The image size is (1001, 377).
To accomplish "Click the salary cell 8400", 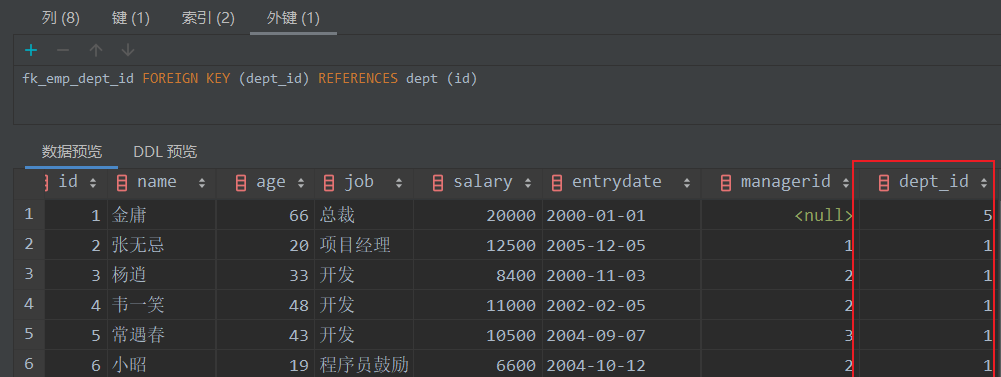I will pos(477,276).
